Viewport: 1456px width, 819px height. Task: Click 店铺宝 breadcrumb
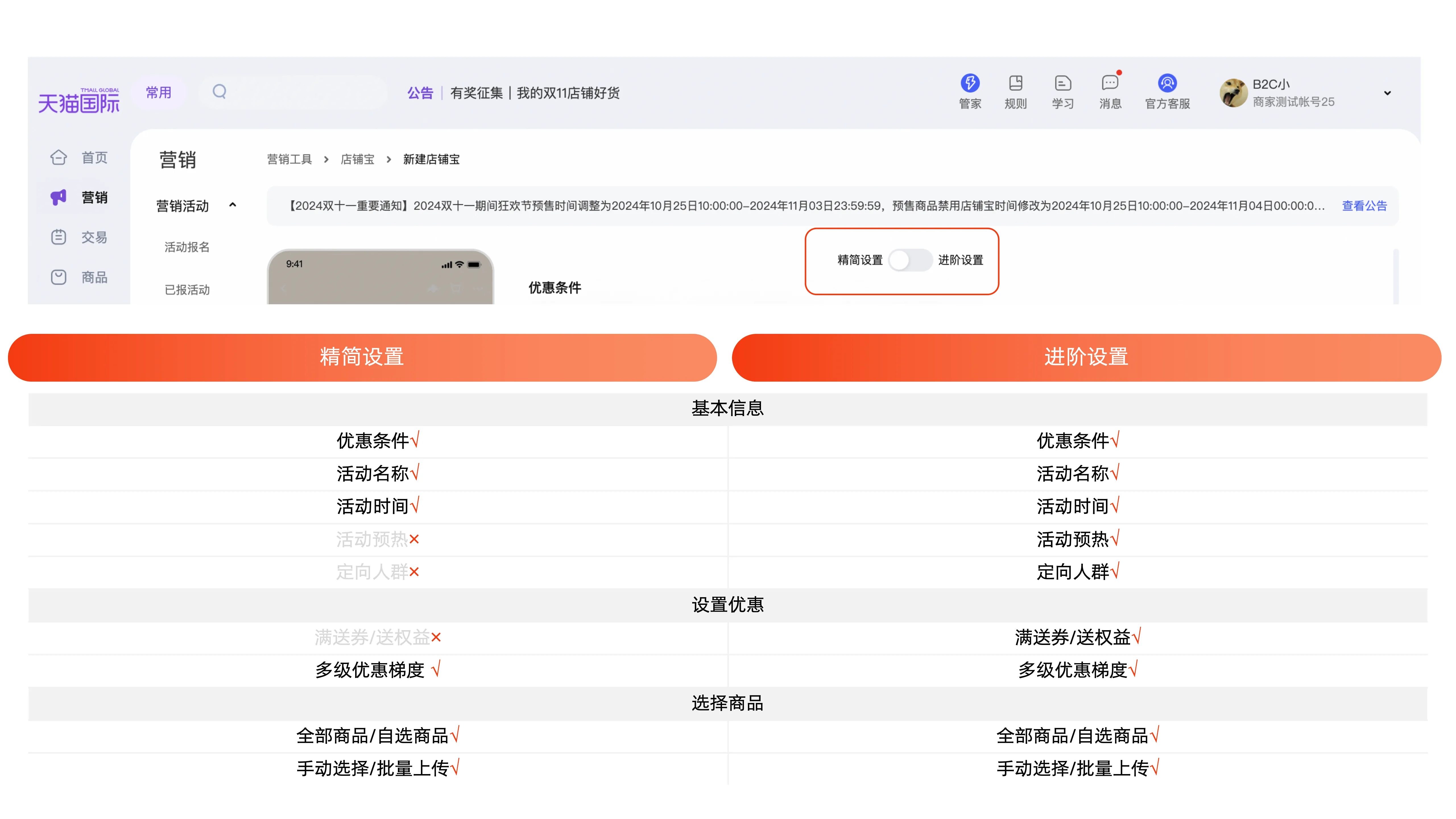tap(357, 159)
